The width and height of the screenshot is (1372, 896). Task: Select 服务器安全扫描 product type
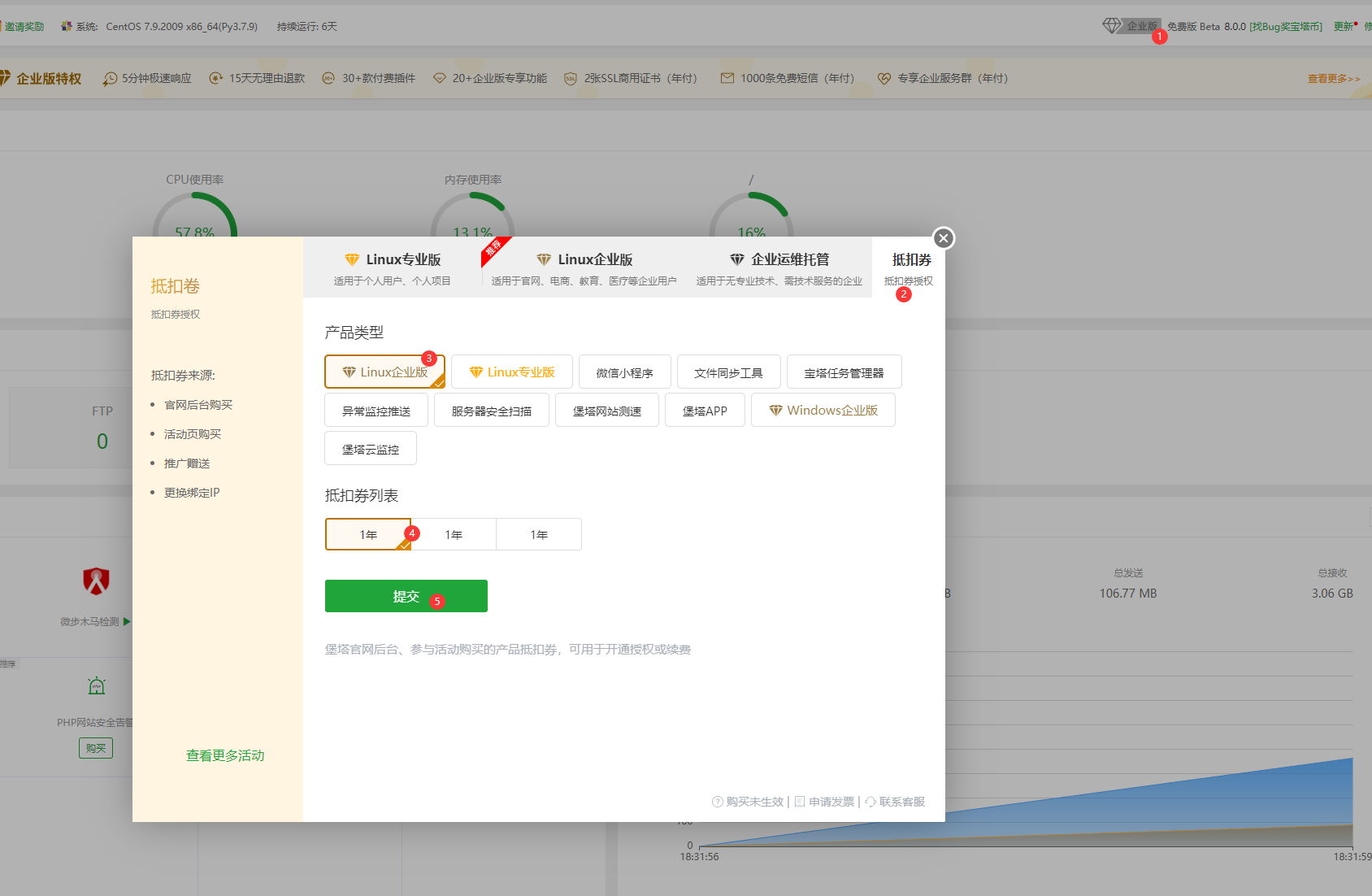pos(492,410)
